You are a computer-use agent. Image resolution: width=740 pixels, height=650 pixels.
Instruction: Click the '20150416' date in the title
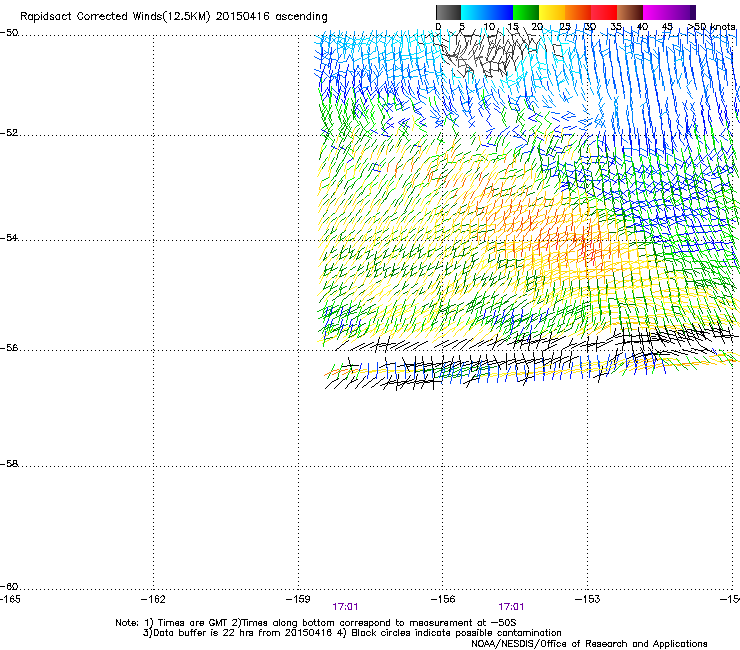click(x=243, y=17)
